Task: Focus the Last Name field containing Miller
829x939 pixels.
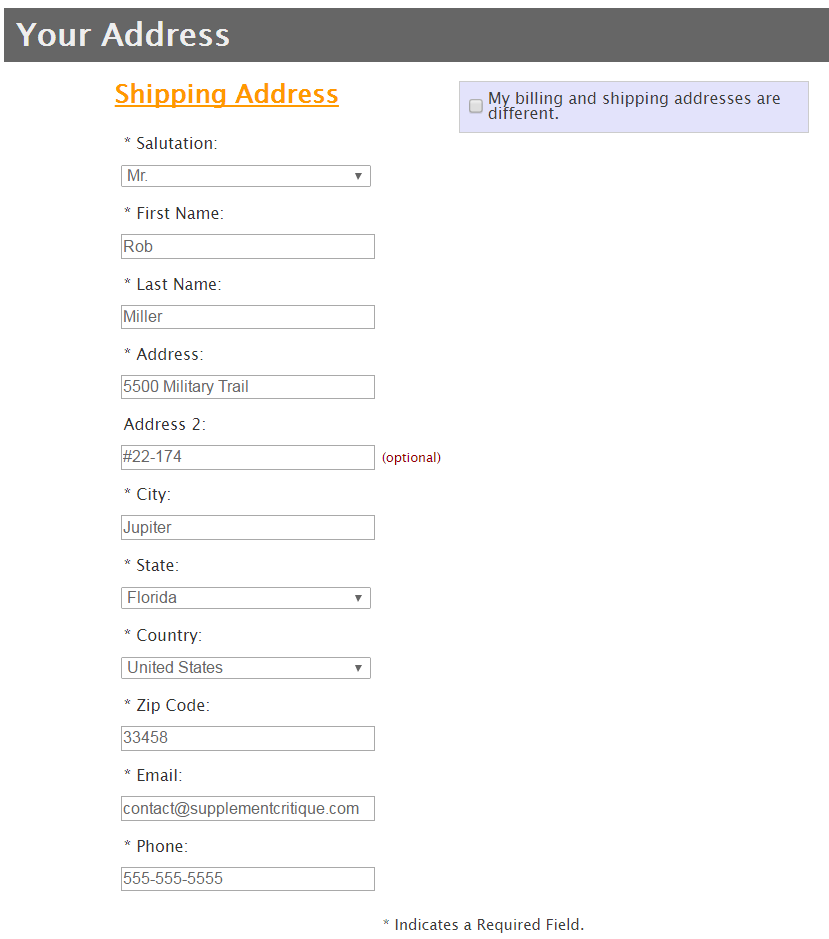Action: [x=248, y=317]
